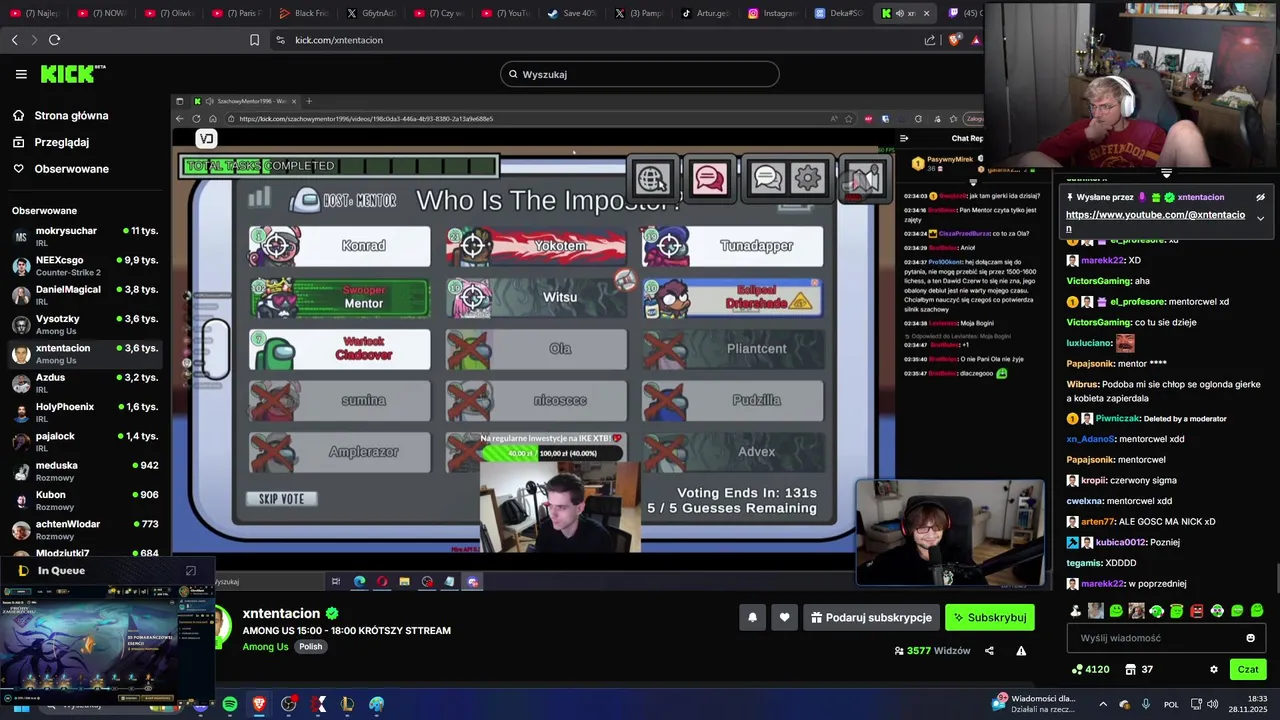Click the browser share icon near address bar
1280x720 pixels.
pyautogui.click(x=930, y=40)
